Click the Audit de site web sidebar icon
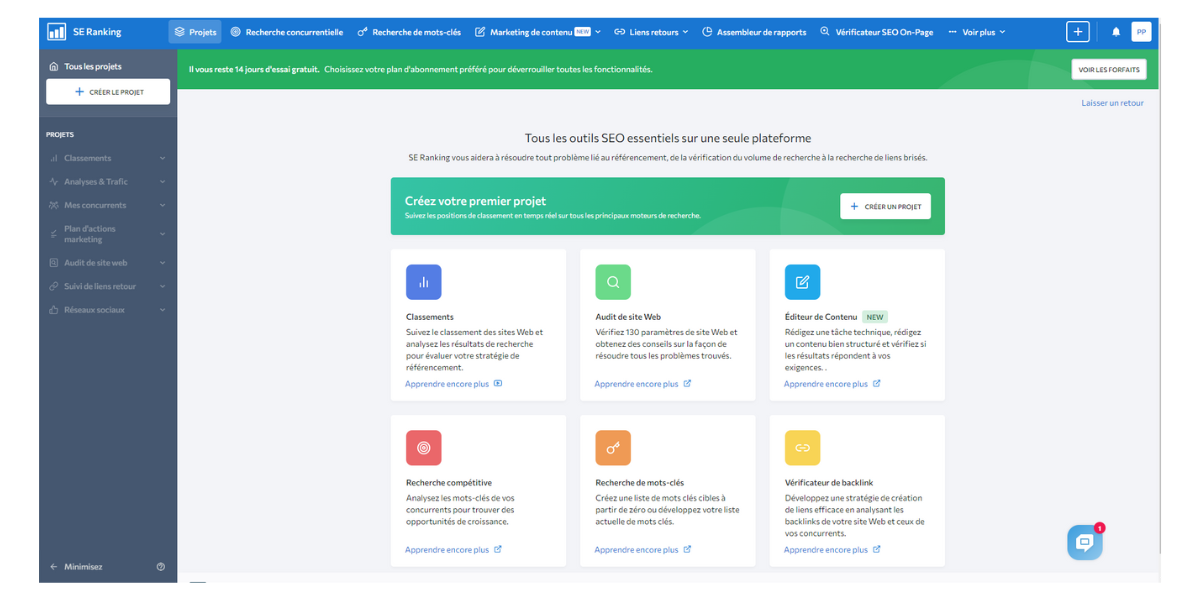The width and height of the screenshot is (1200, 600). (x=54, y=263)
